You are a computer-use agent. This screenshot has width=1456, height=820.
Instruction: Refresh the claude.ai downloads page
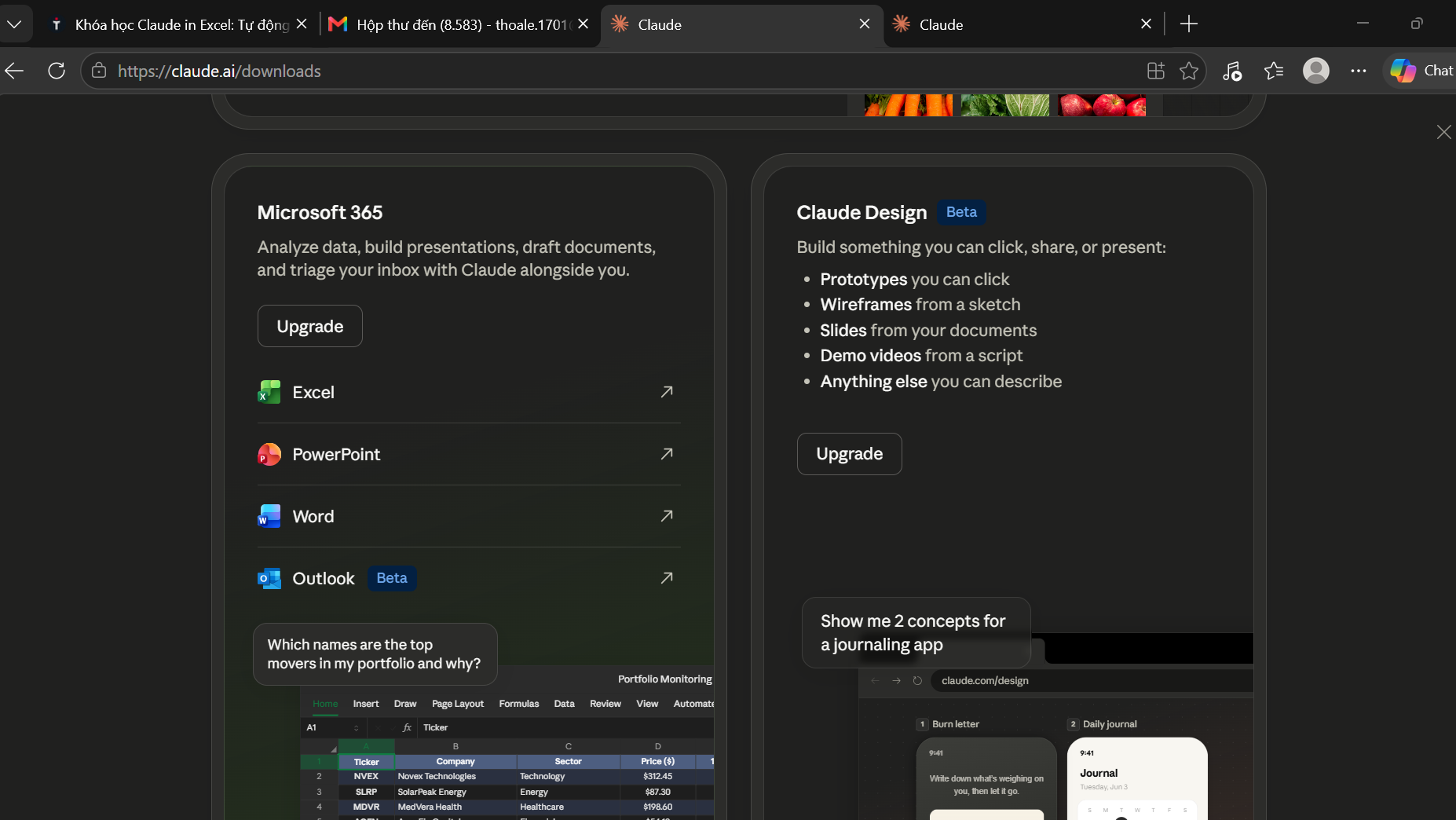click(x=57, y=71)
